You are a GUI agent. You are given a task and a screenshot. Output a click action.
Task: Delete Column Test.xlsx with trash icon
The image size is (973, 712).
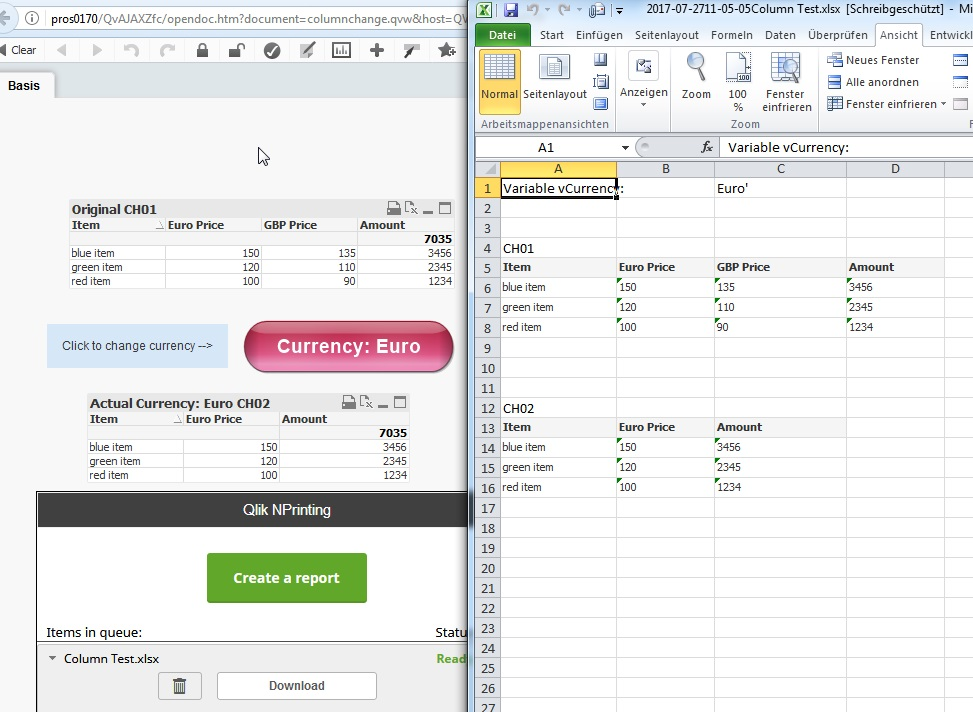point(179,686)
